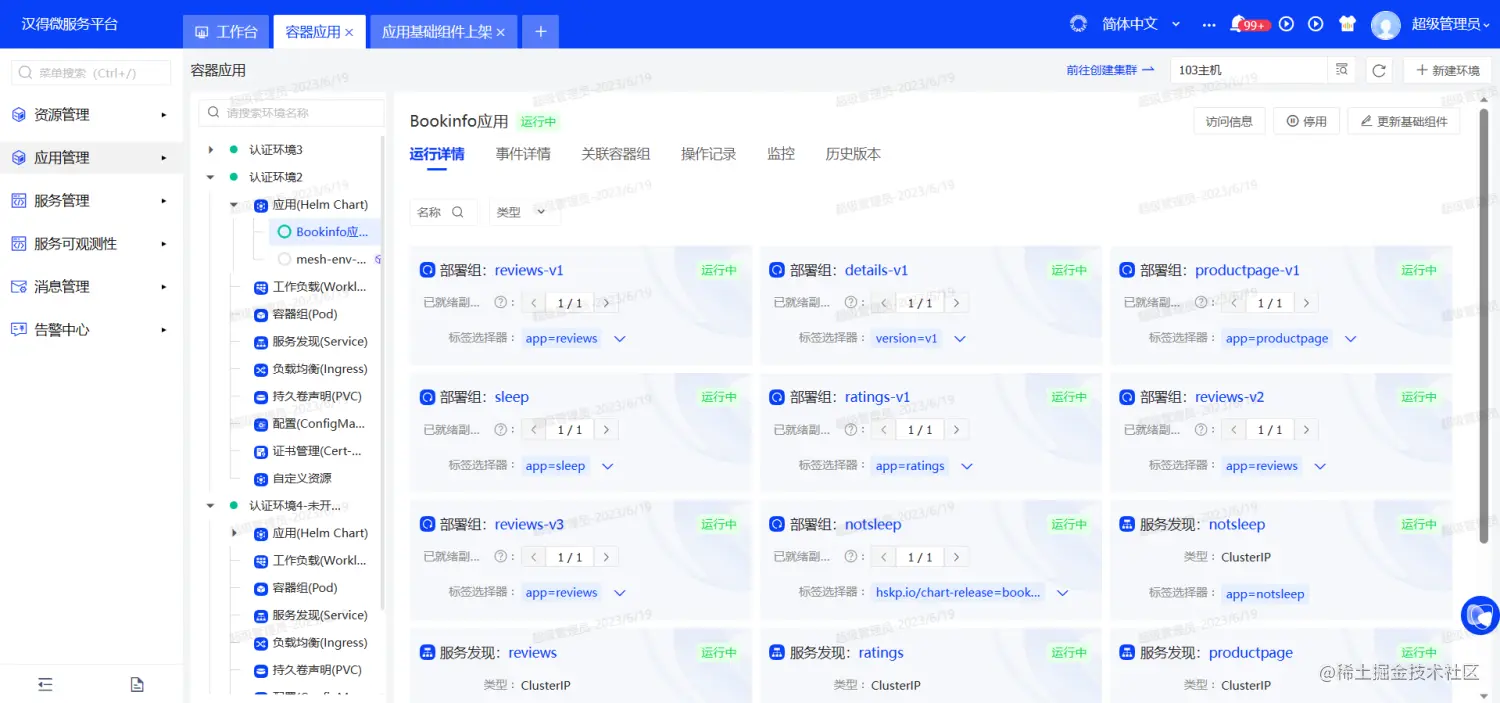Collapse the 认证环境4 tree node
The width and height of the screenshot is (1500, 703).
click(210, 506)
